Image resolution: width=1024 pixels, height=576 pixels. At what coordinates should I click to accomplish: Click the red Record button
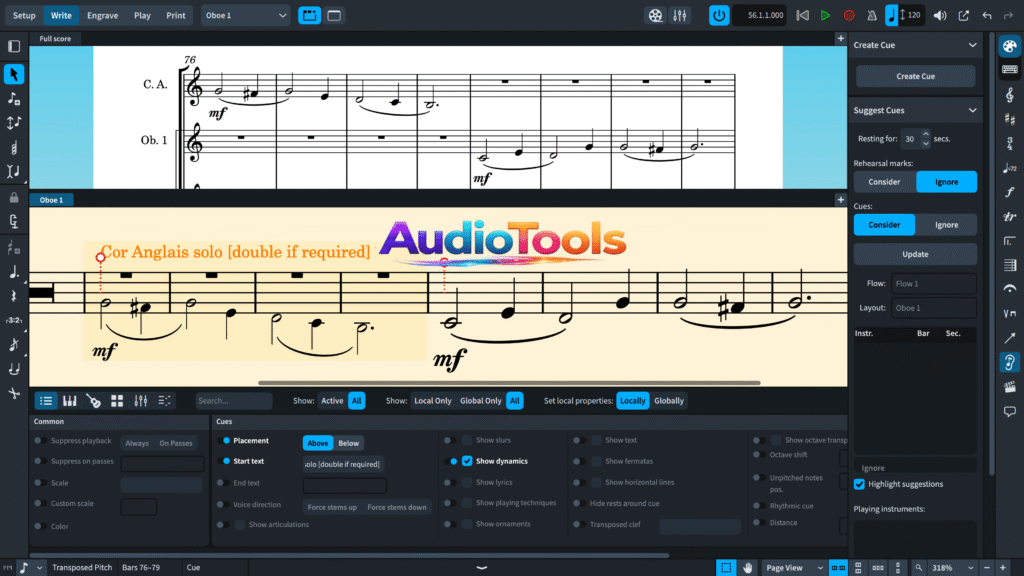849,15
